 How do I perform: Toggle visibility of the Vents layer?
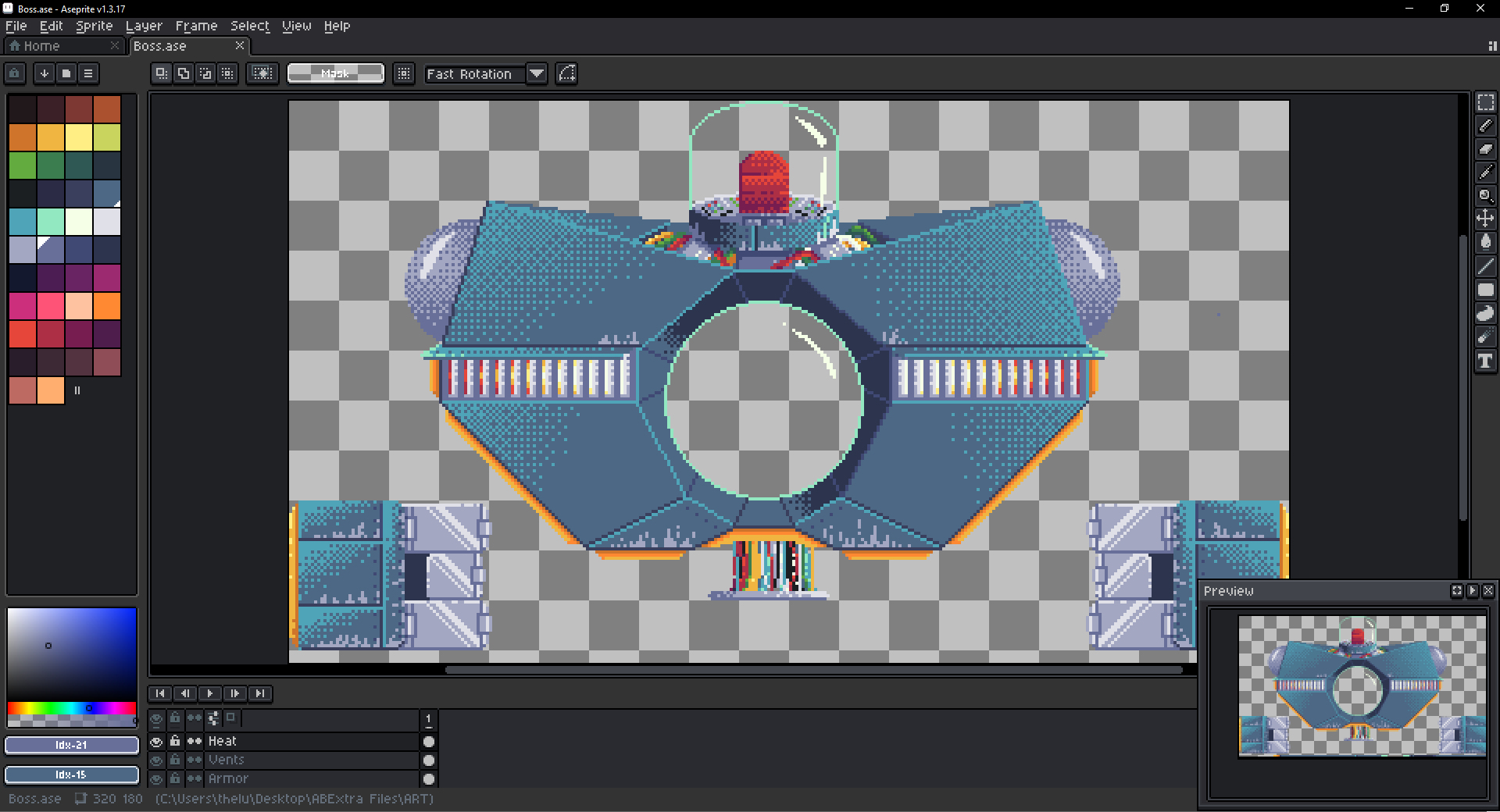(156, 760)
